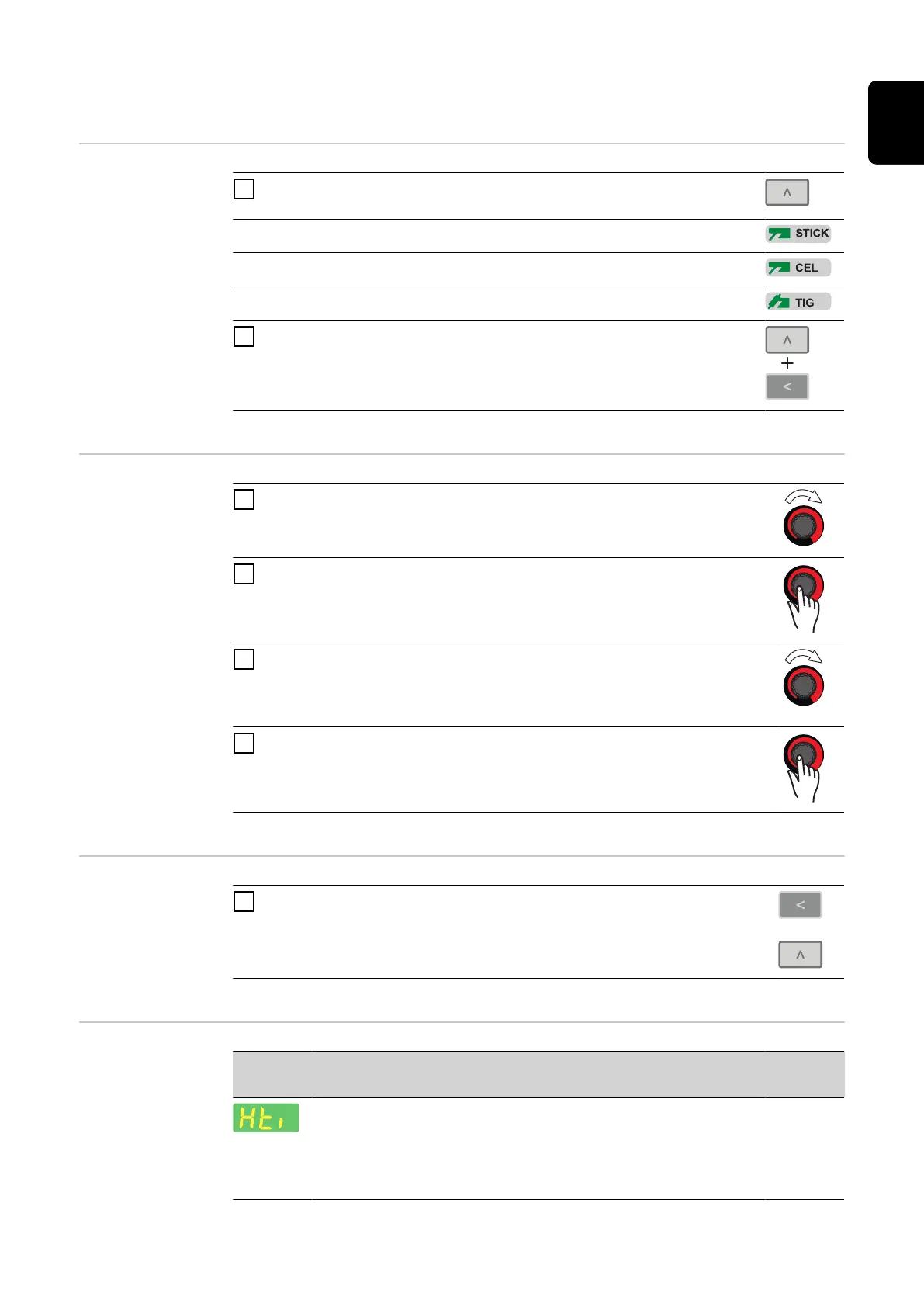Click the TIG welding mode badge
924x1307 pixels.
click(x=798, y=302)
